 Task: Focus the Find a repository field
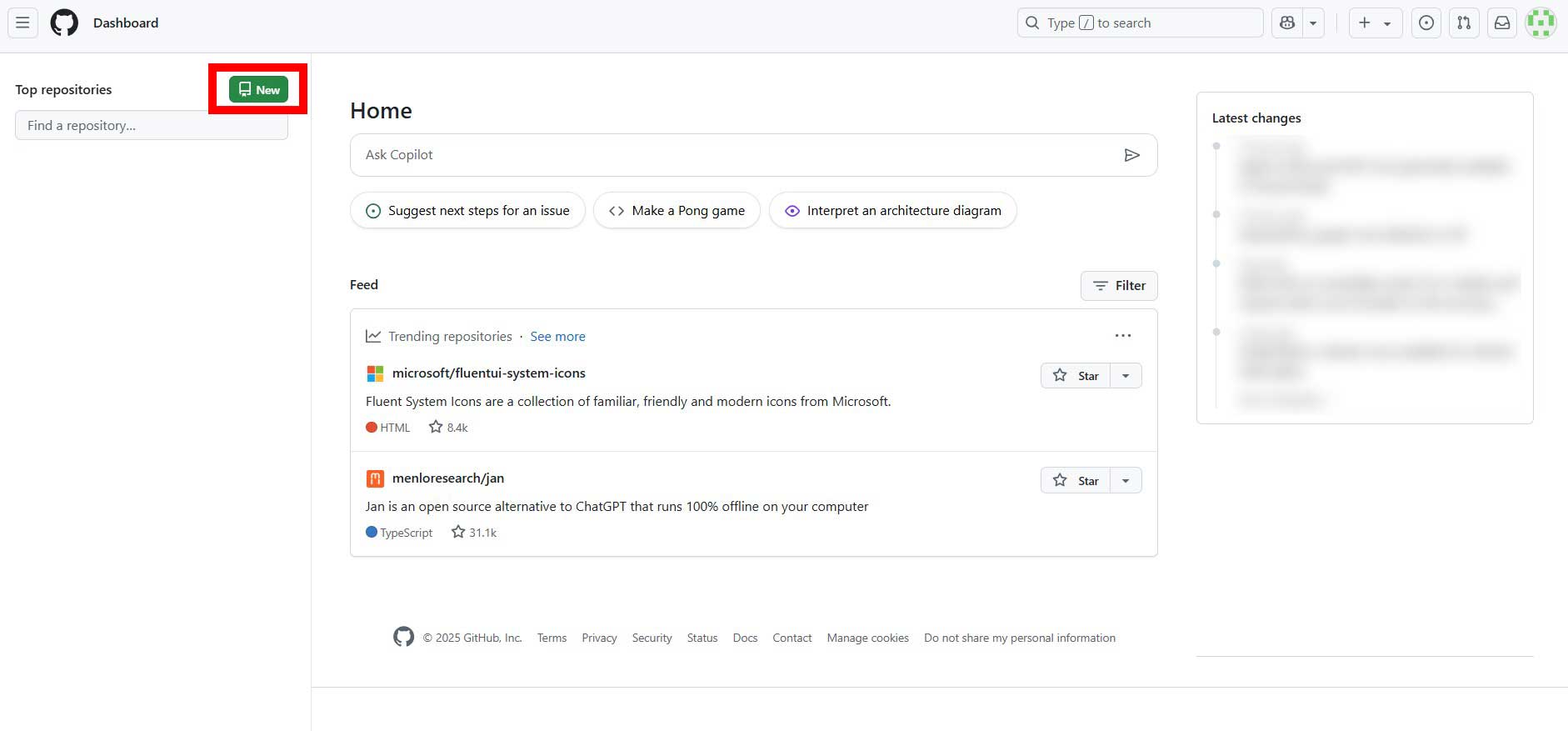tap(152, 125)
